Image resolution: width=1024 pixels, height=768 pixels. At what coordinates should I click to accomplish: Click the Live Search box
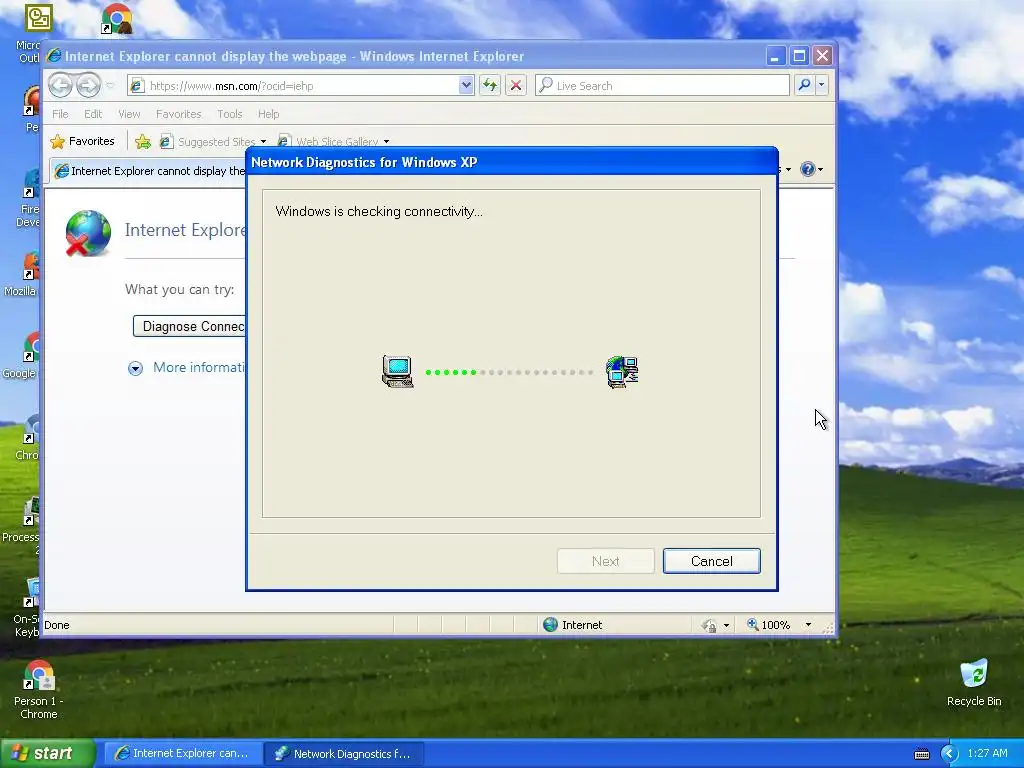pyautogui.click(x=662, y=86)
